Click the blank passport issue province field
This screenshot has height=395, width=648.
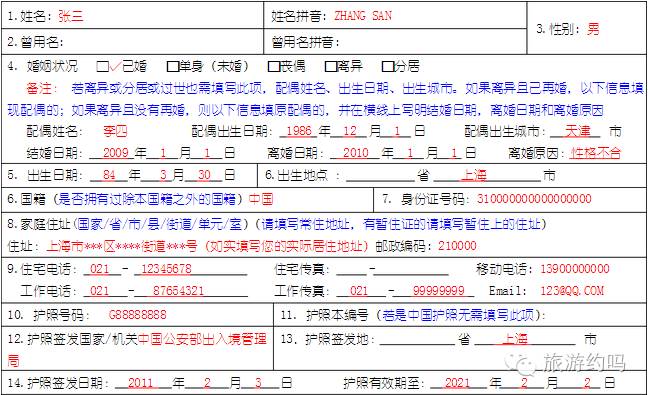pos(417,340)
